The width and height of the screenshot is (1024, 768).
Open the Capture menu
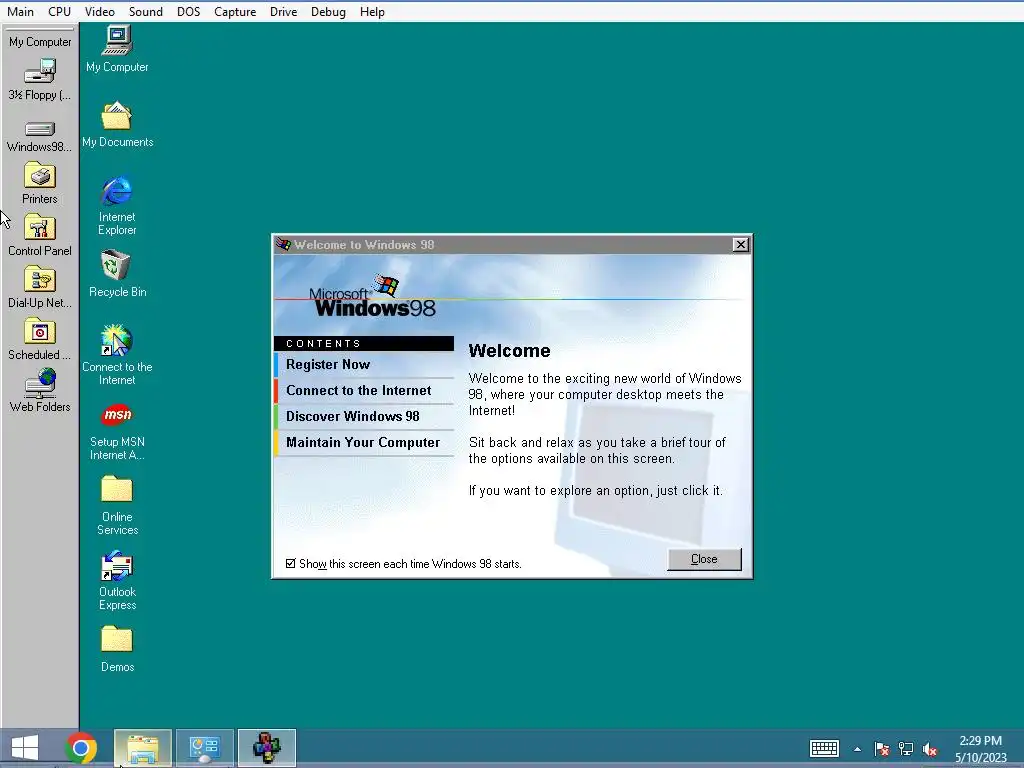tap(235, 12)
